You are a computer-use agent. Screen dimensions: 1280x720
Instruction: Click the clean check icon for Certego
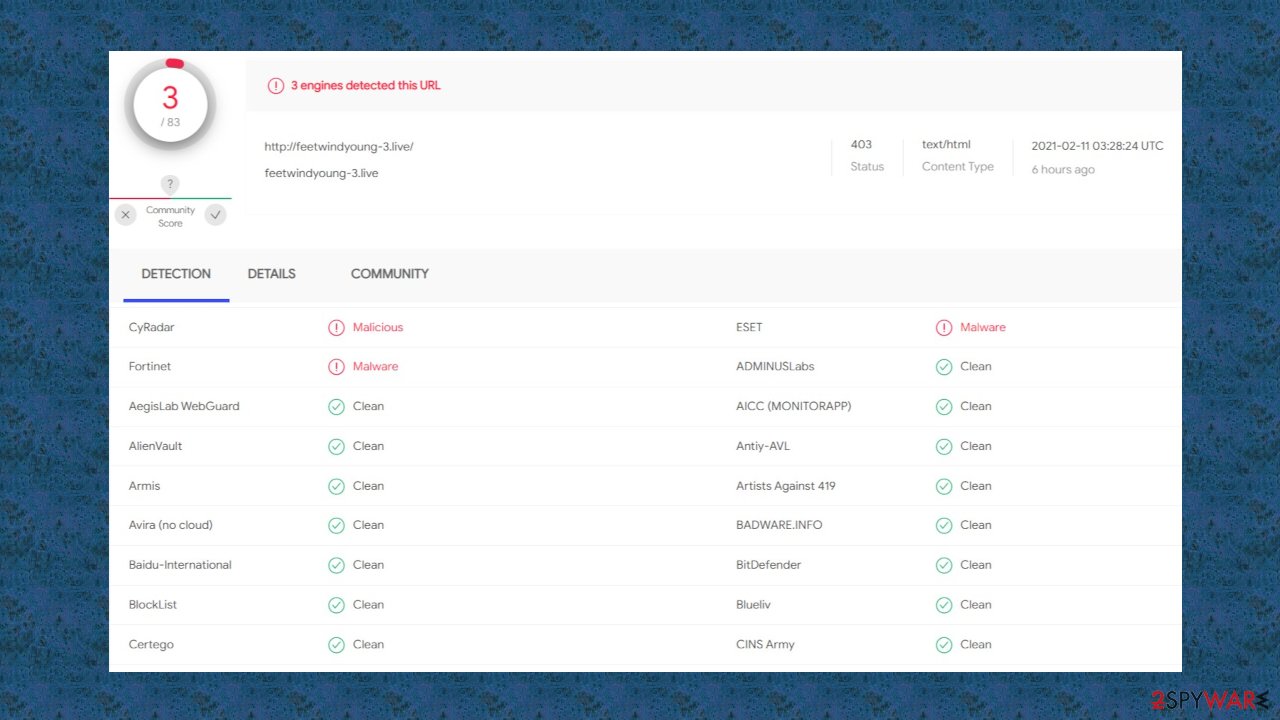click(336, 645)
